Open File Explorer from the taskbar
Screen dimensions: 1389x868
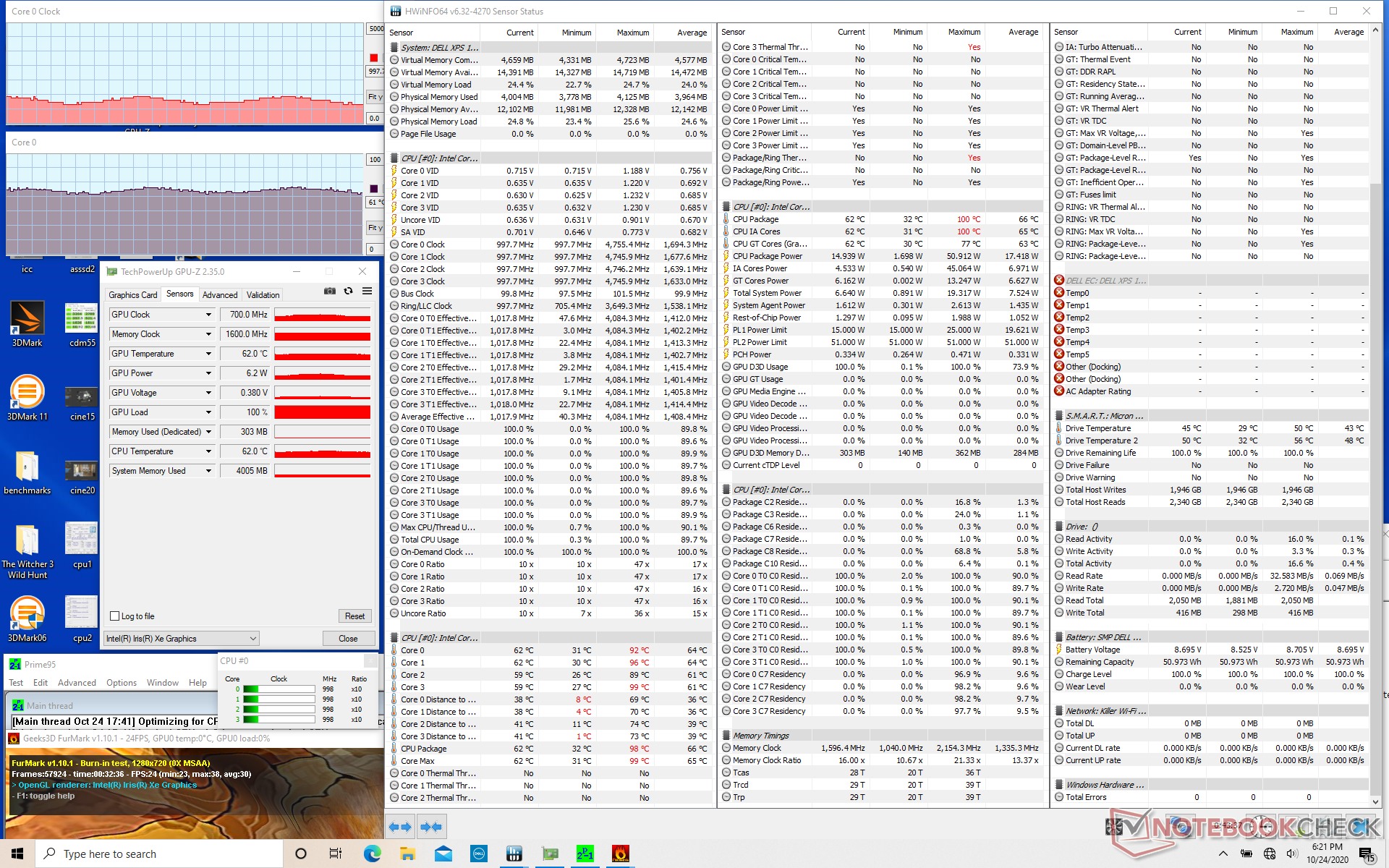407,854
